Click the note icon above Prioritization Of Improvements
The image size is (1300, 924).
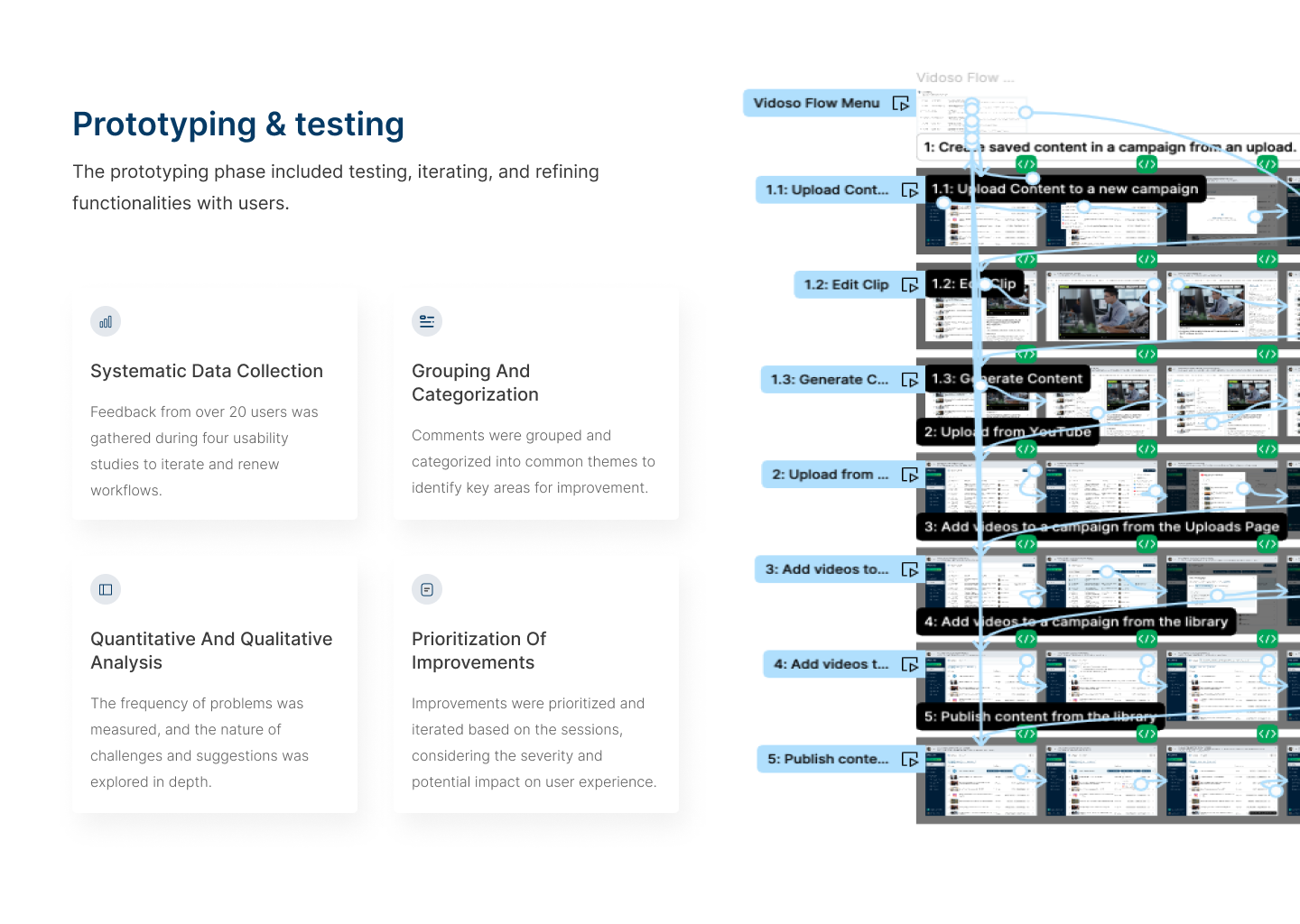click(x=427, y=590)
